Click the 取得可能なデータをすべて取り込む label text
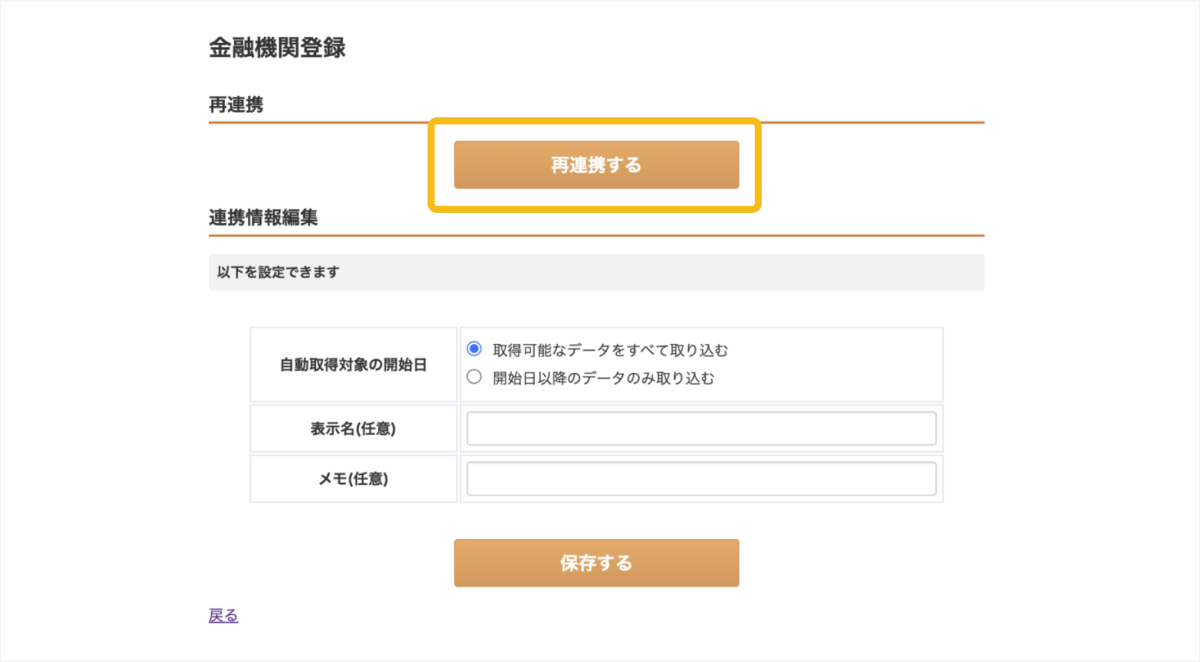 pyautogui.click(x=610, y=350)
